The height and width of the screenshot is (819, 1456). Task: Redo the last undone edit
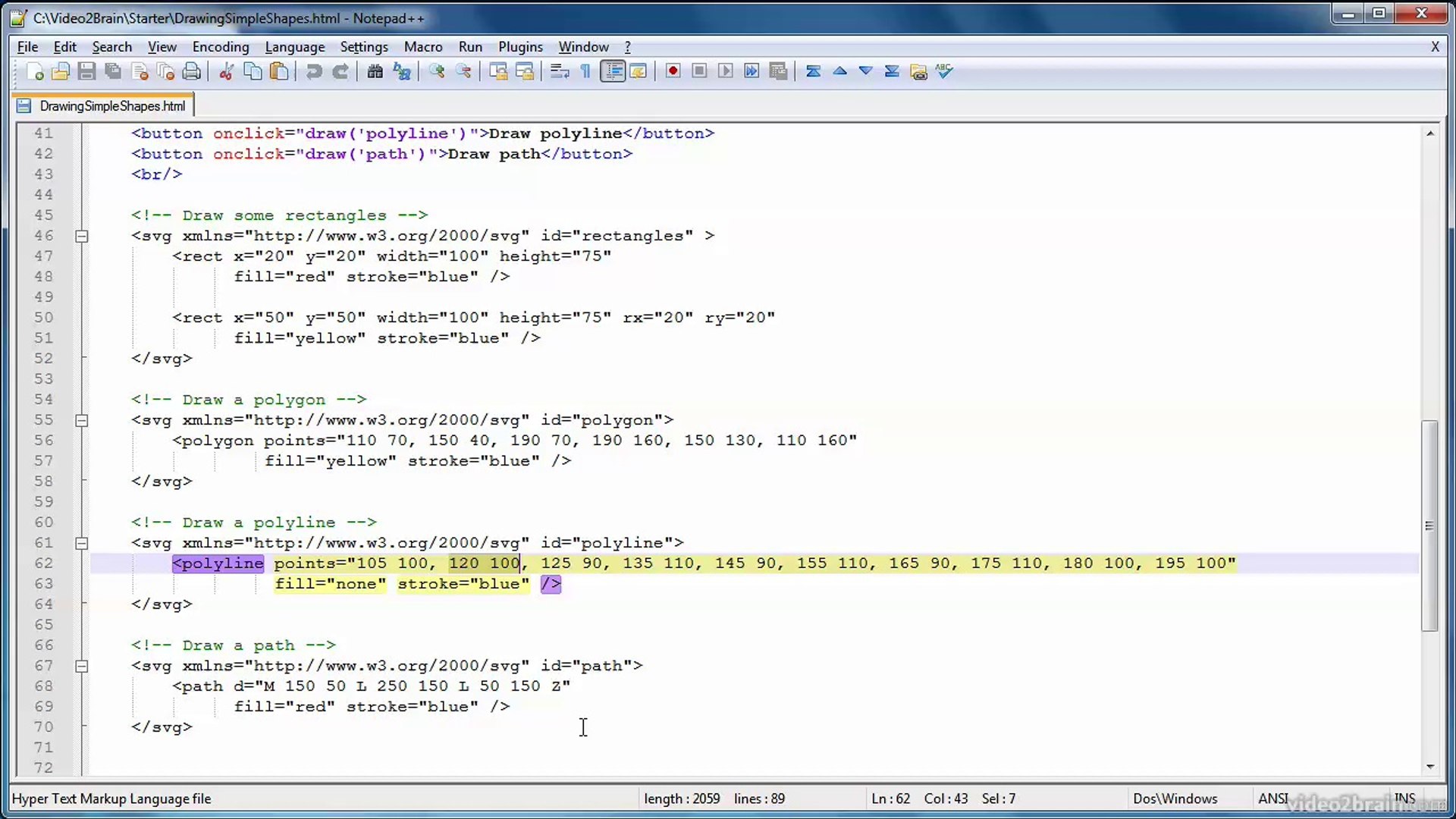(x=340, y=71)
